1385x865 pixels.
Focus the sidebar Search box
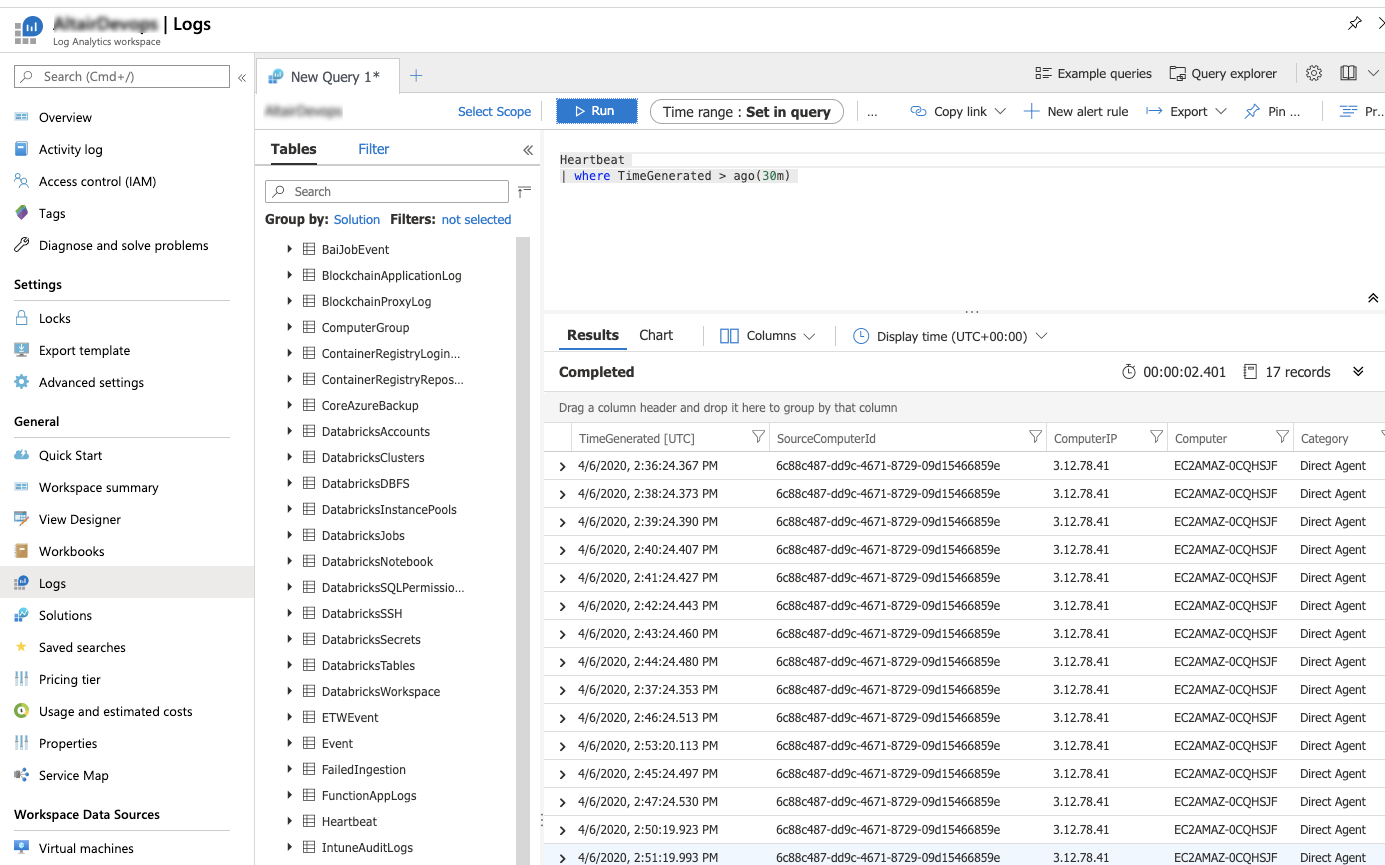(122, 77)
